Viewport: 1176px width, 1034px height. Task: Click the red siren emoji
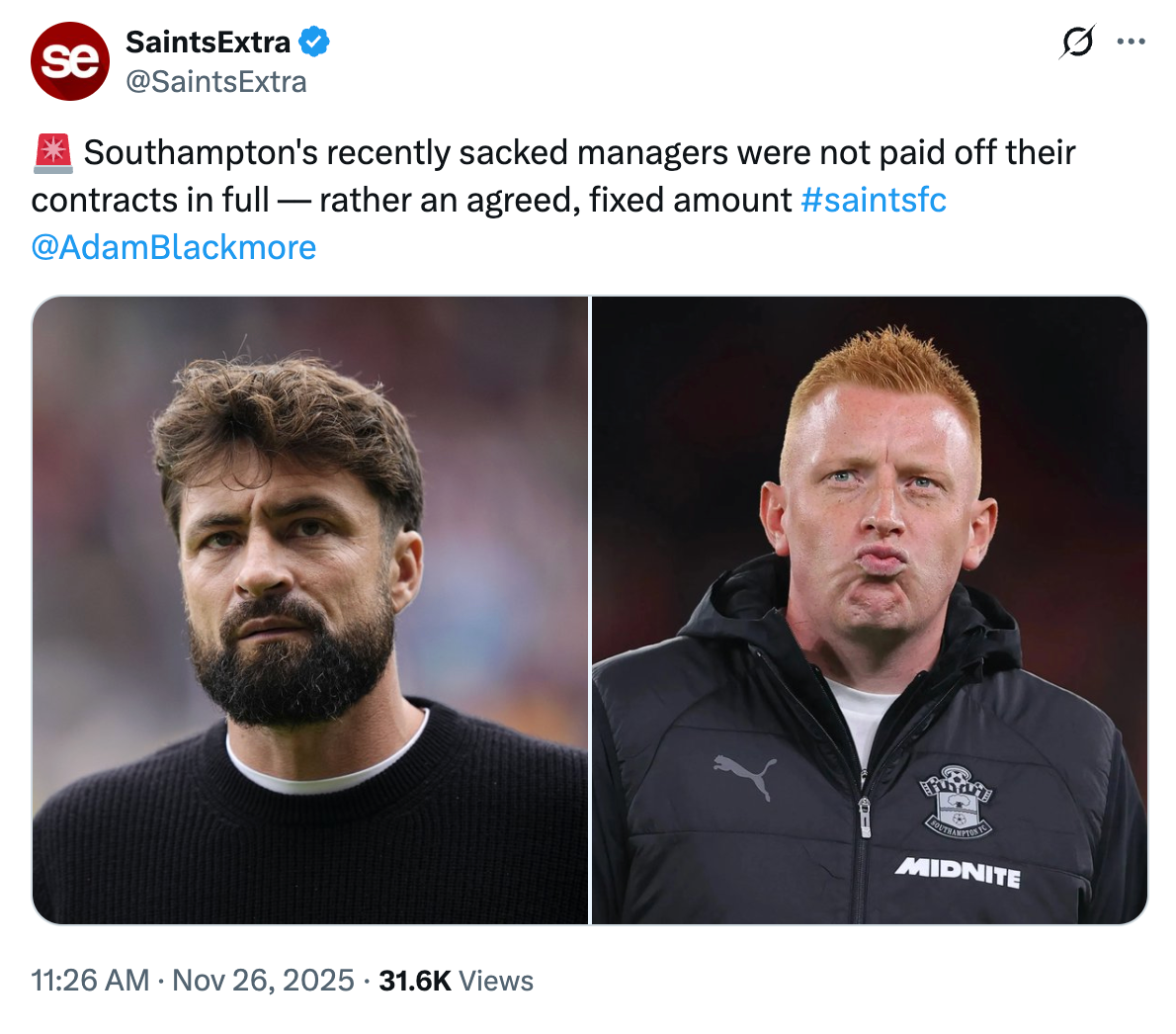pos(53,153)
